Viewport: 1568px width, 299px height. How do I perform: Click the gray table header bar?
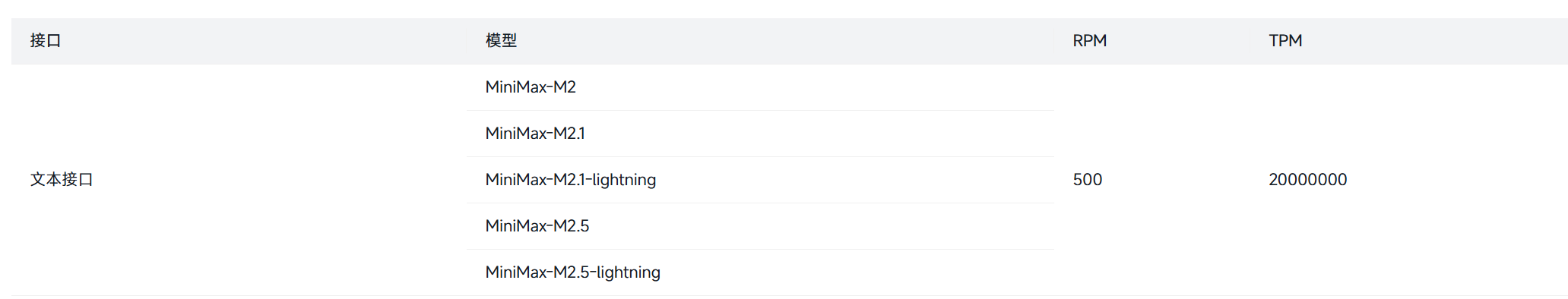789,41
